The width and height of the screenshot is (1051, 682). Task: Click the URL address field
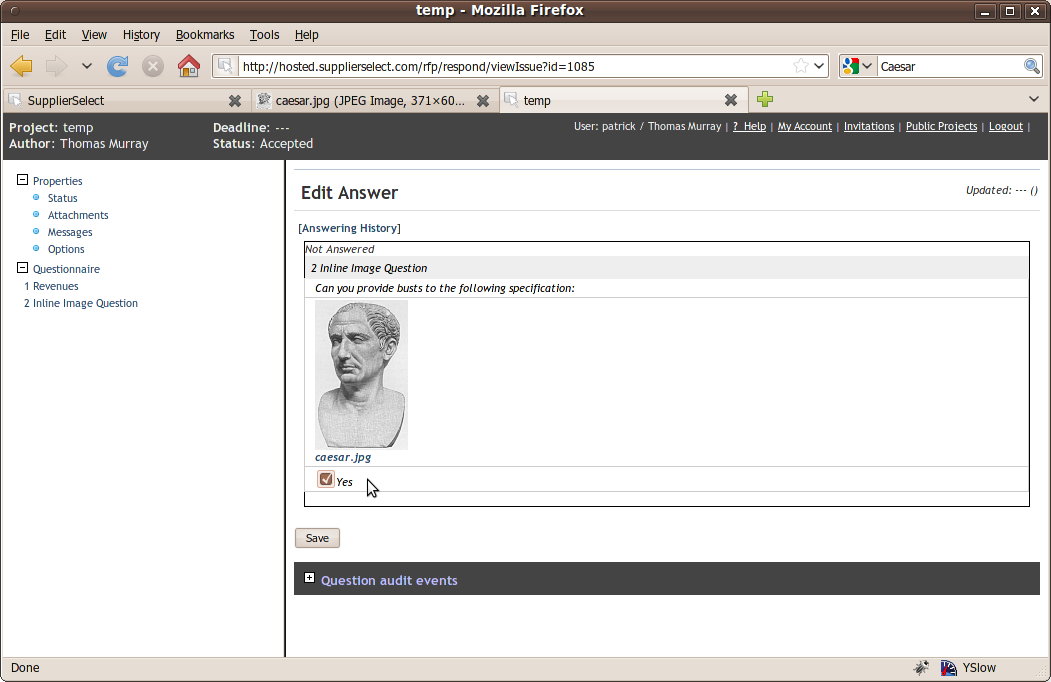pos(515,66)
